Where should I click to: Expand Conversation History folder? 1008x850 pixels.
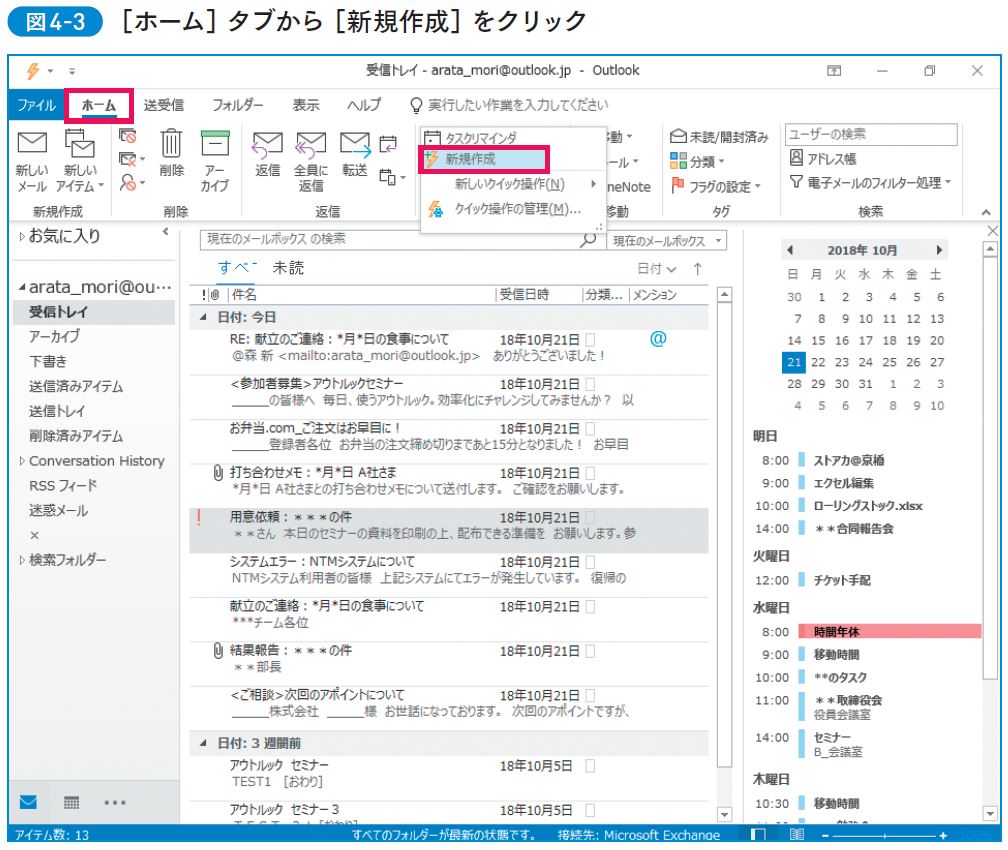point(22,461)
